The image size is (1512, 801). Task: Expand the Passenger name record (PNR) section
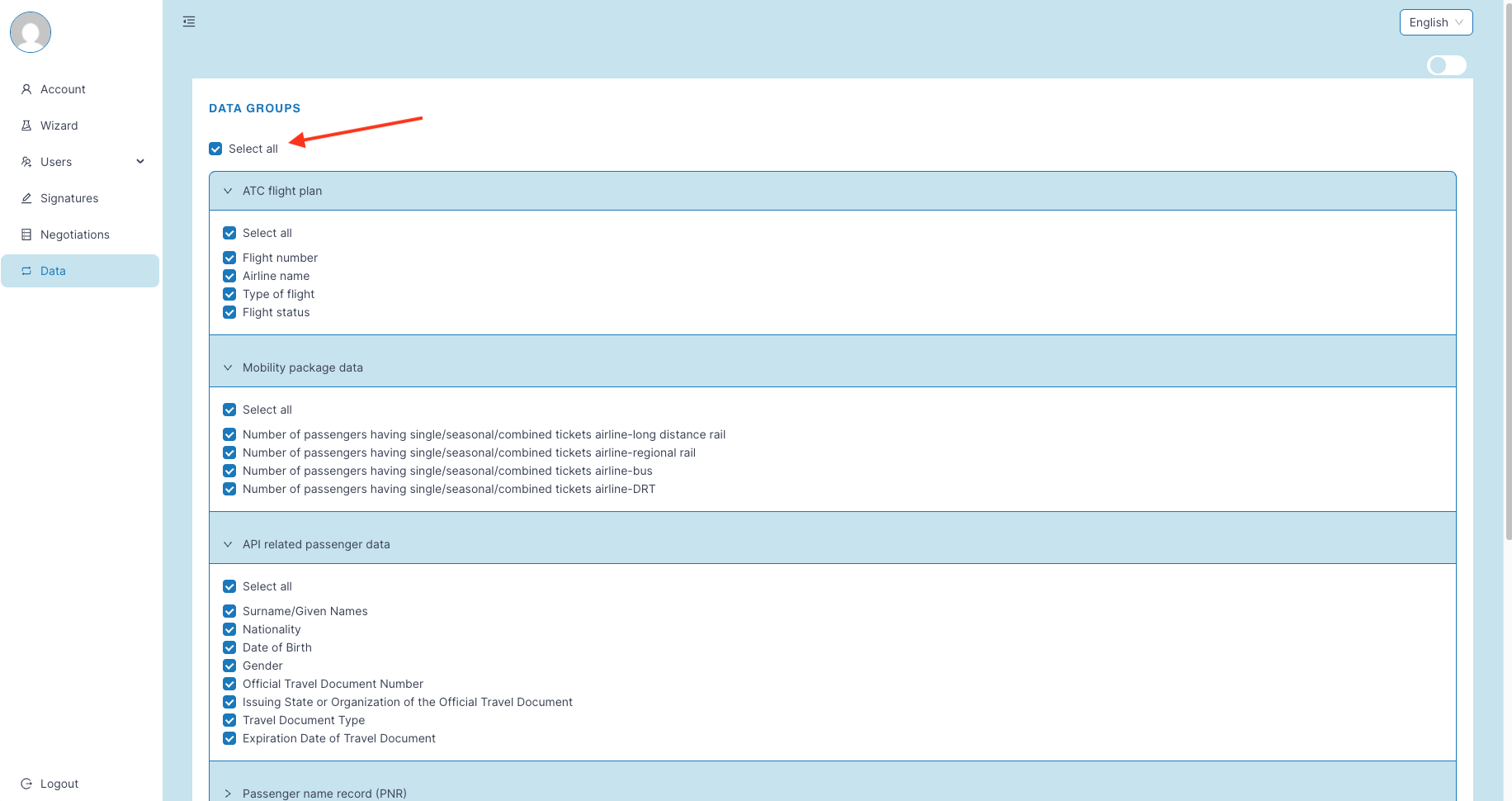pyautogui.click(x=228, y=793)
